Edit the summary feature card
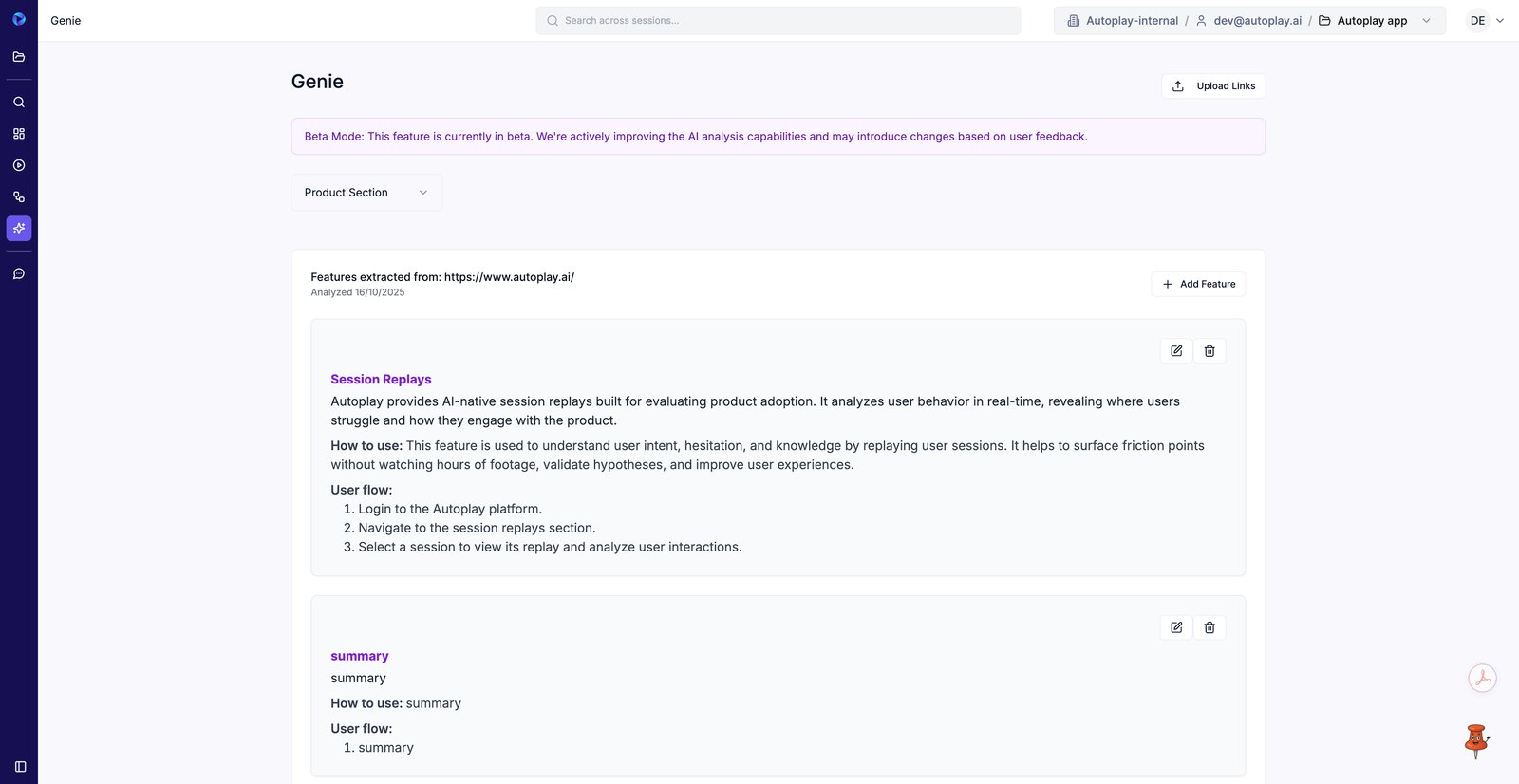This screenshot has width=1519, height=784. 1176,627
